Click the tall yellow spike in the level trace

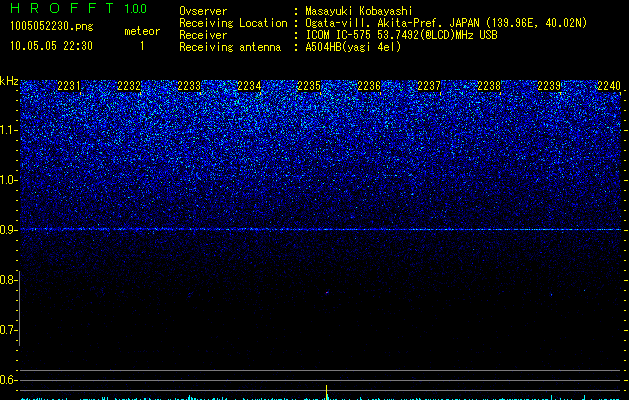(x=327, y=392)
